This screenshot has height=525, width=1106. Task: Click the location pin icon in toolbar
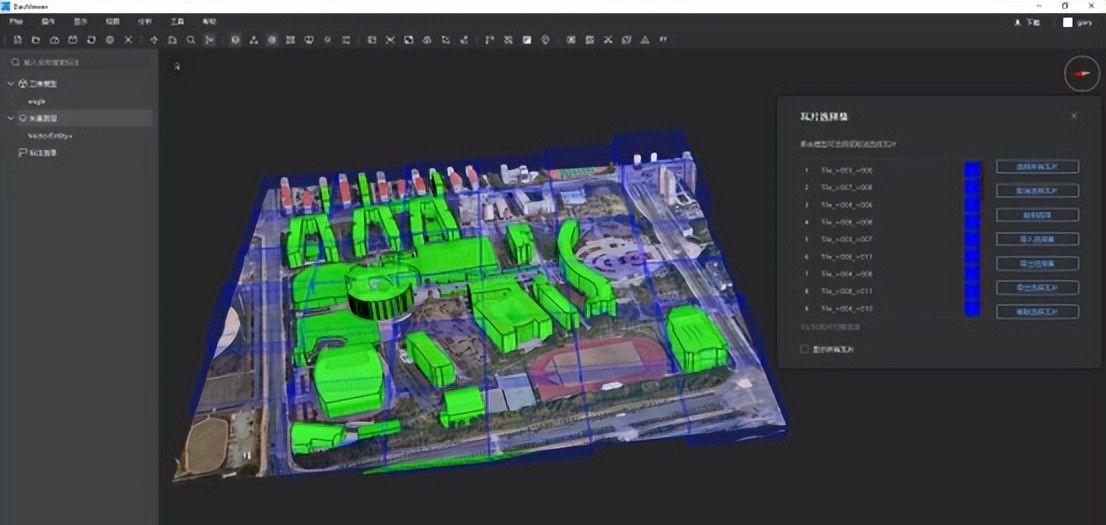pos(545,40)
